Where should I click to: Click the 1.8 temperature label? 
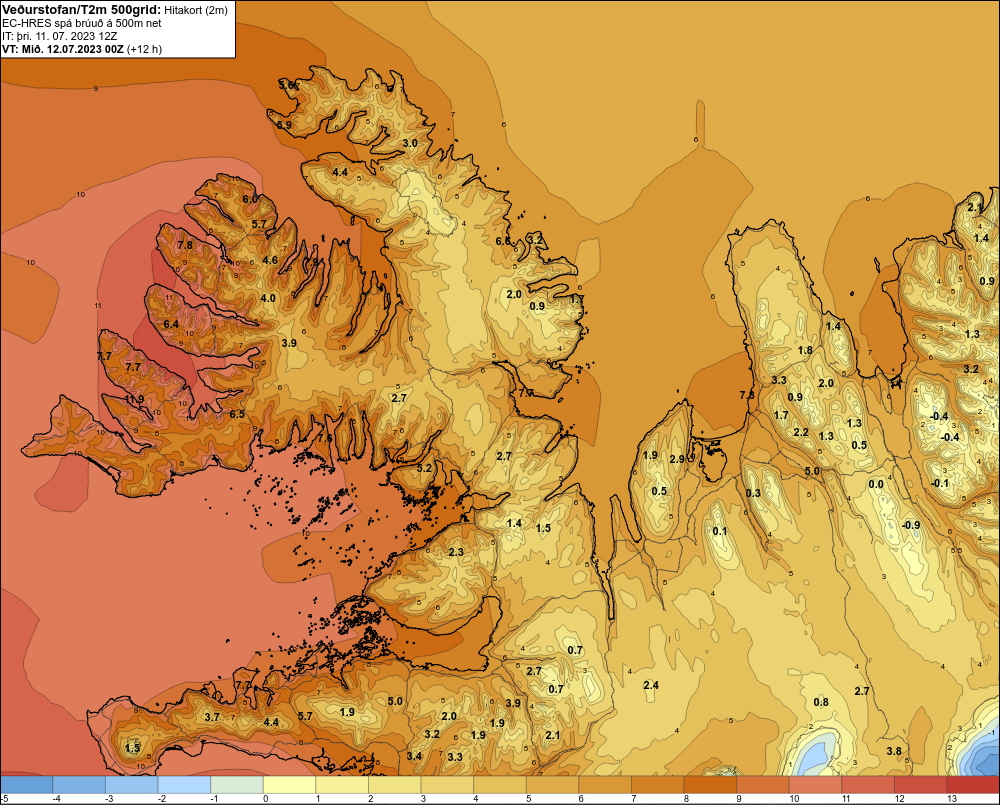coord(805,350)
